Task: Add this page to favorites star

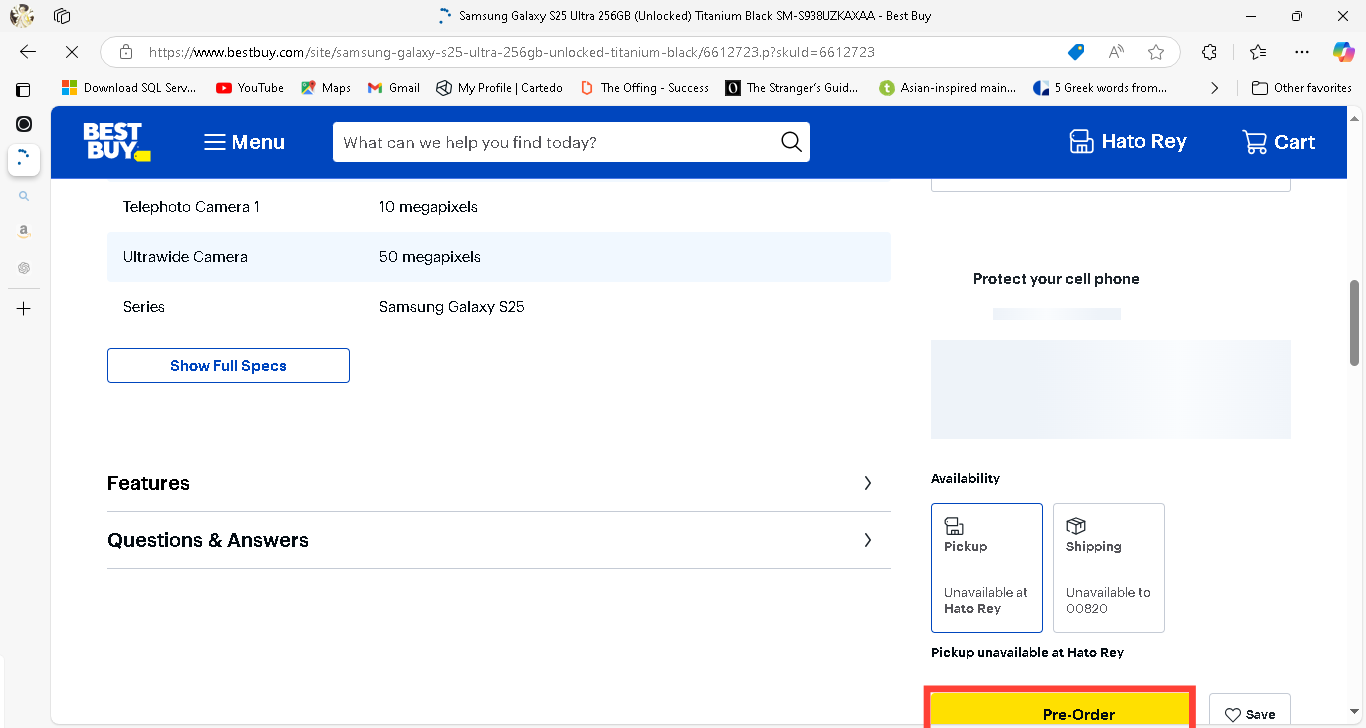Action: pos(1156,52)
